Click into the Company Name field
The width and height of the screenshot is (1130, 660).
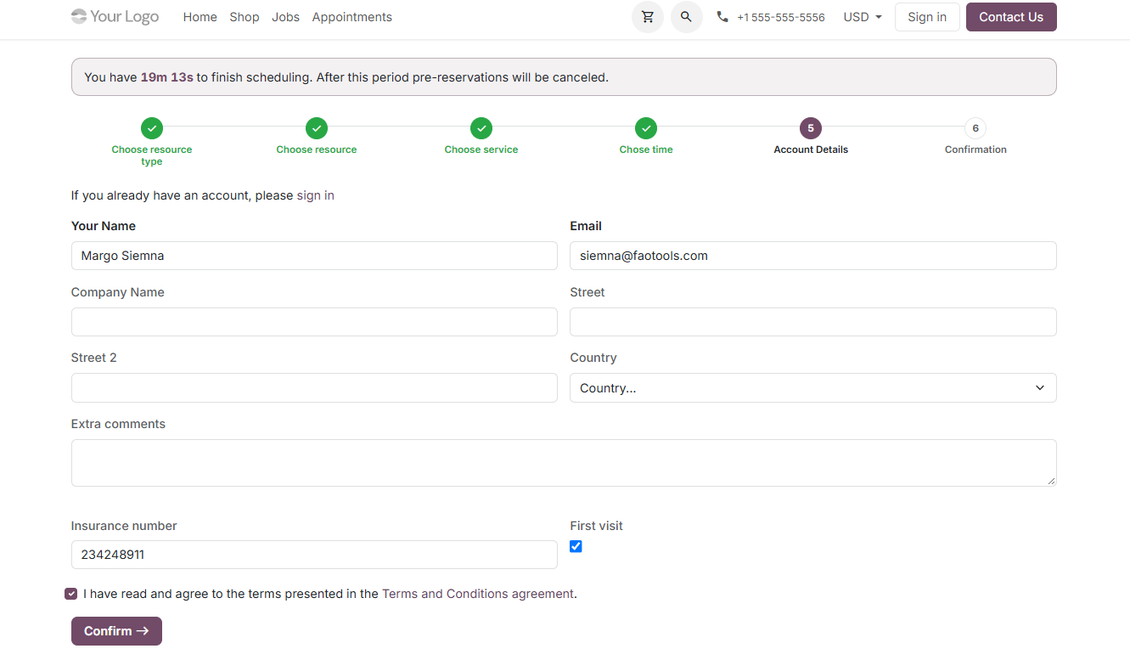coord(314,322)
